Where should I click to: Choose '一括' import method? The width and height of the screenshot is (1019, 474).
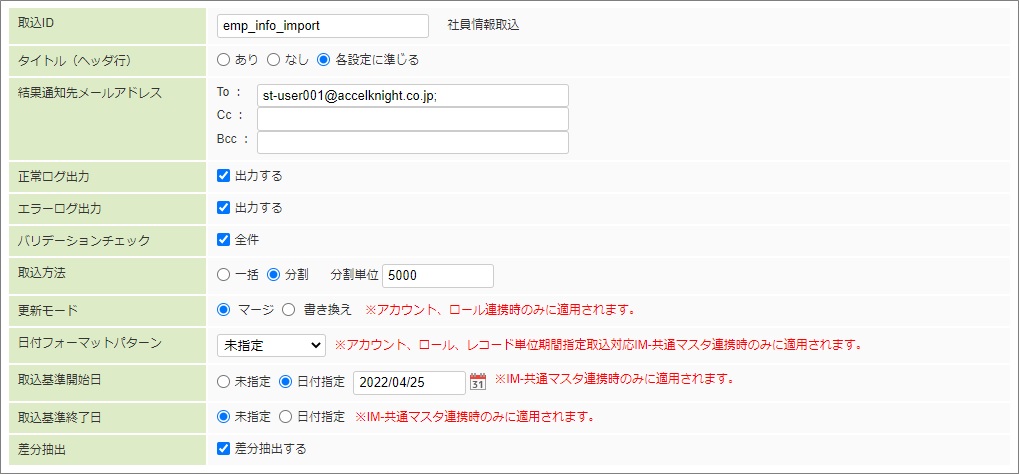tap(224, 275)
